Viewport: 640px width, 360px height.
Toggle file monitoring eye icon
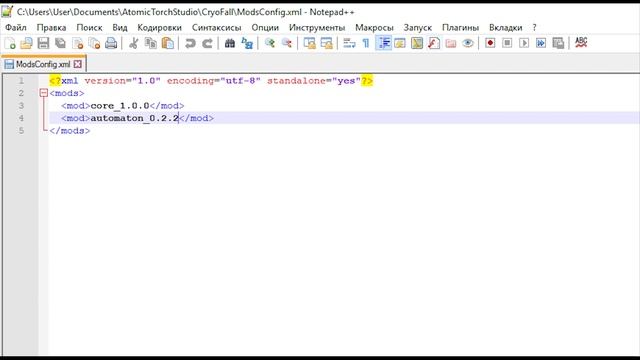[468, 43]
